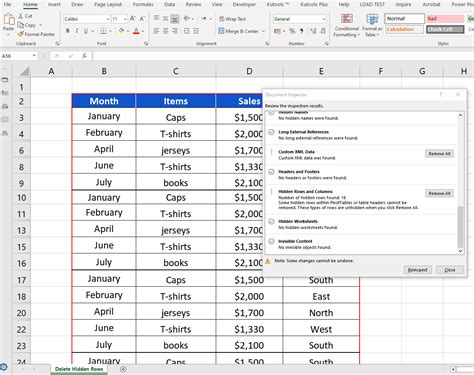This screenshot has width=474, height=375.
Task: Click the Increase Decimal icon
Action: pyautogui.click(x=313, y=31)
